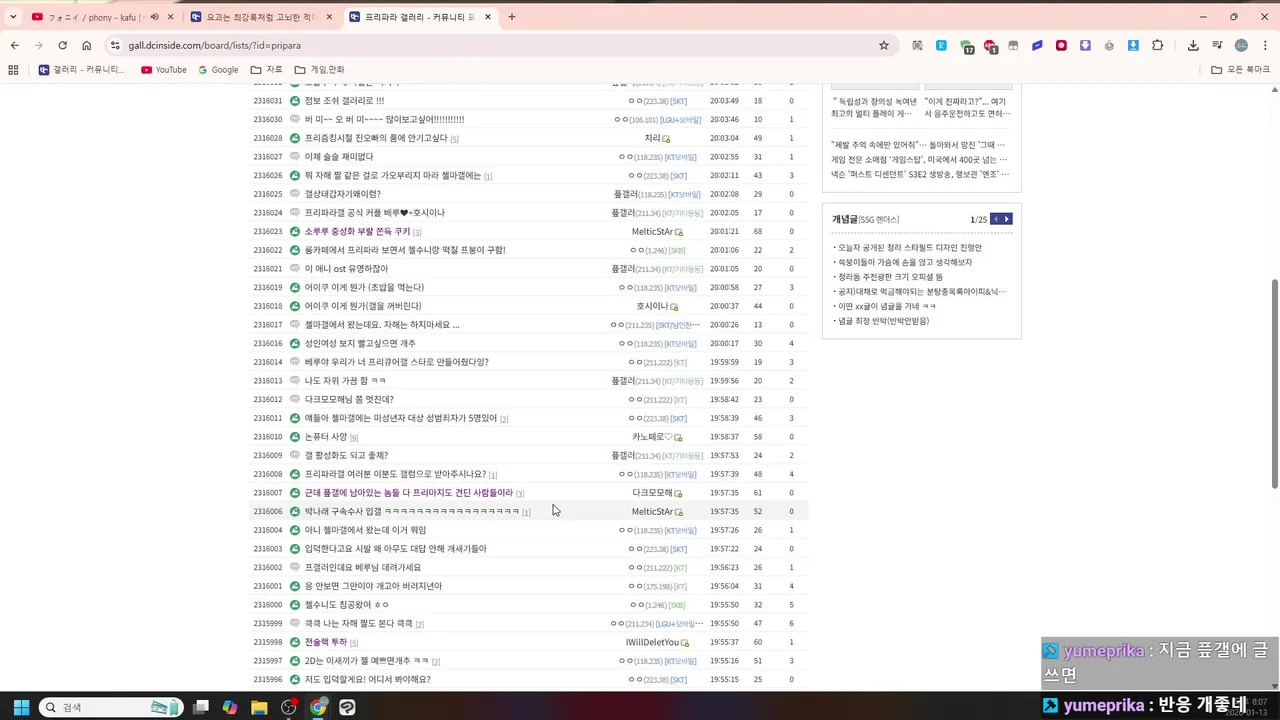
Task: Open the media controls music-note icon
Action: pos(1217,45)
